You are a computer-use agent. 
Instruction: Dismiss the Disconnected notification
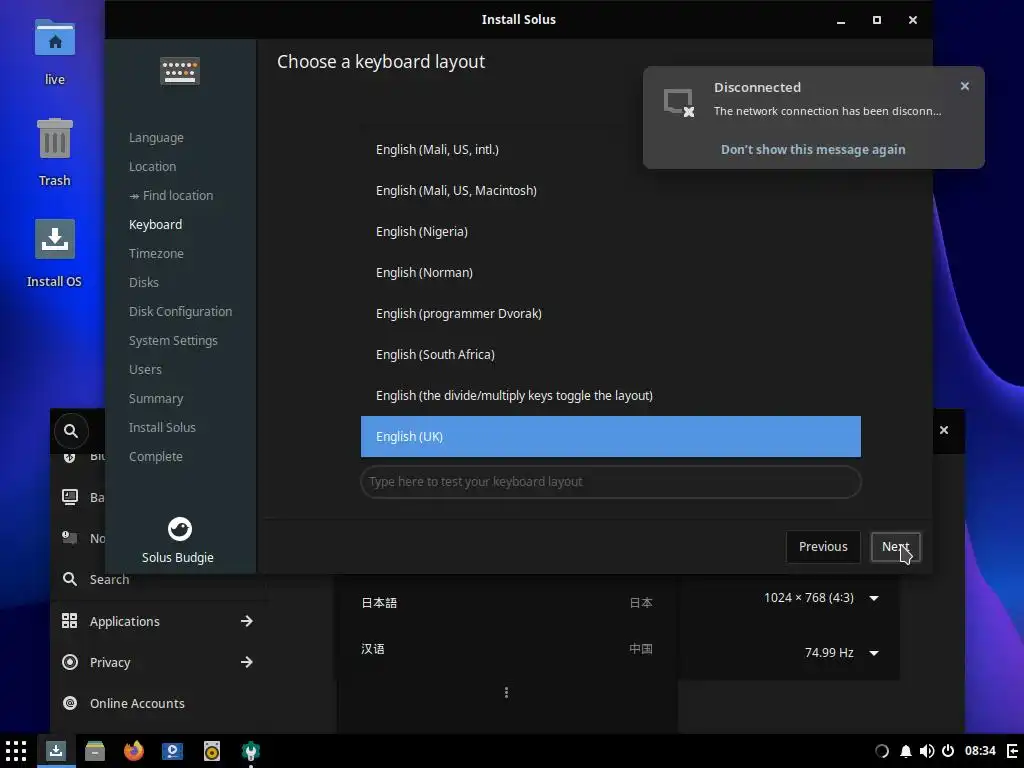click(x=965, y=86)
